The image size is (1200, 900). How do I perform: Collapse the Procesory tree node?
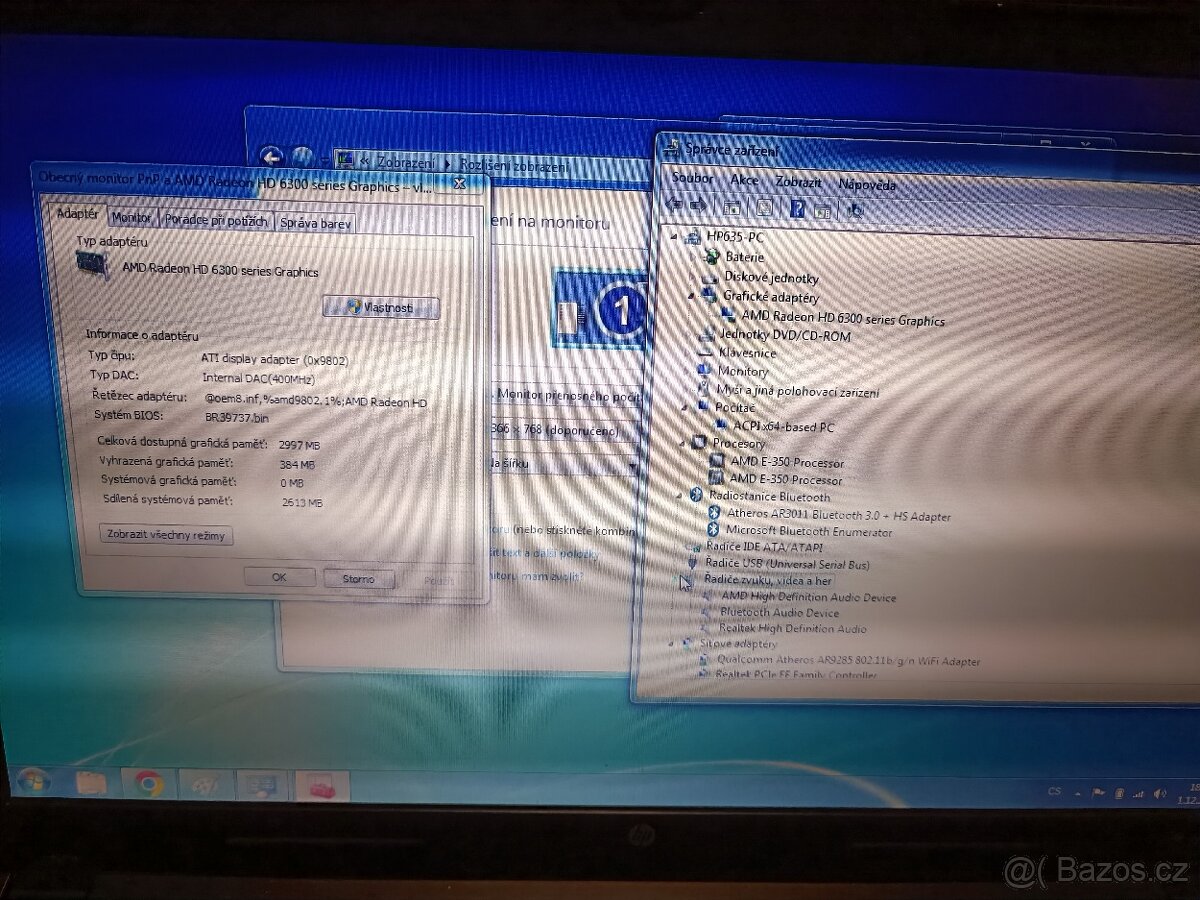point(682,443)
